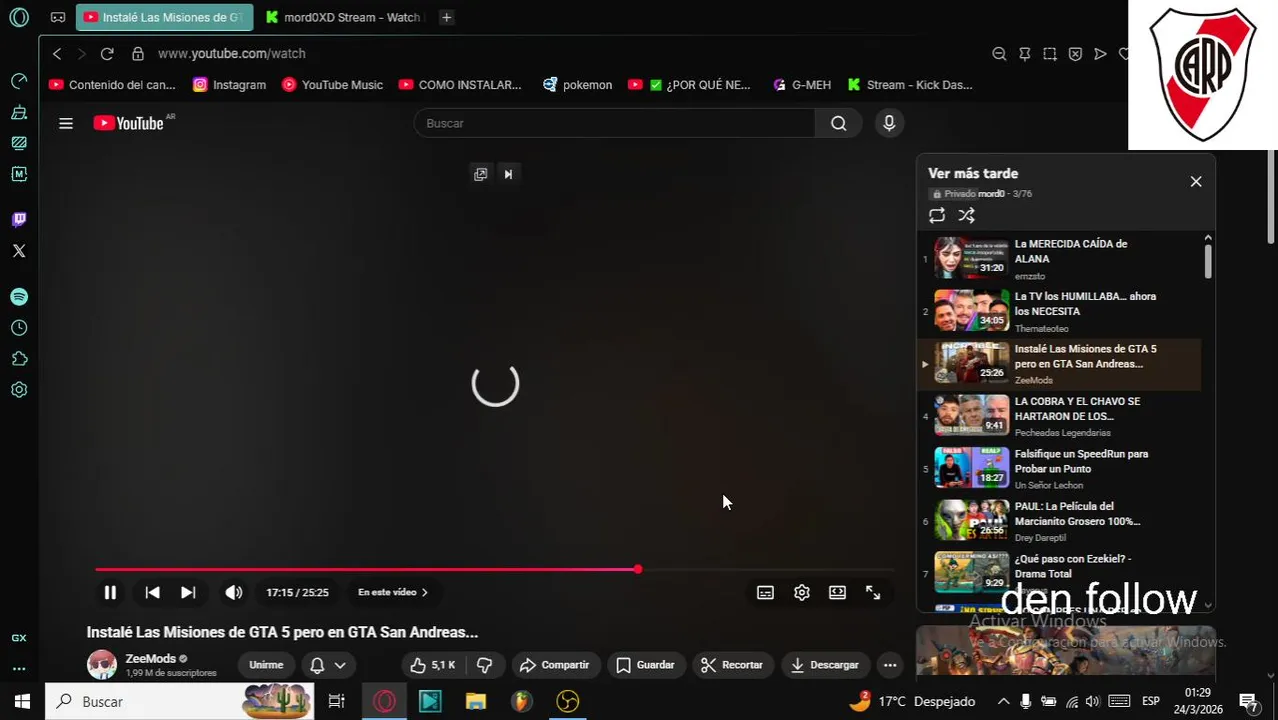Click the pin icon in the address bar
The image size is (1278, 720).
point(1024,54)
